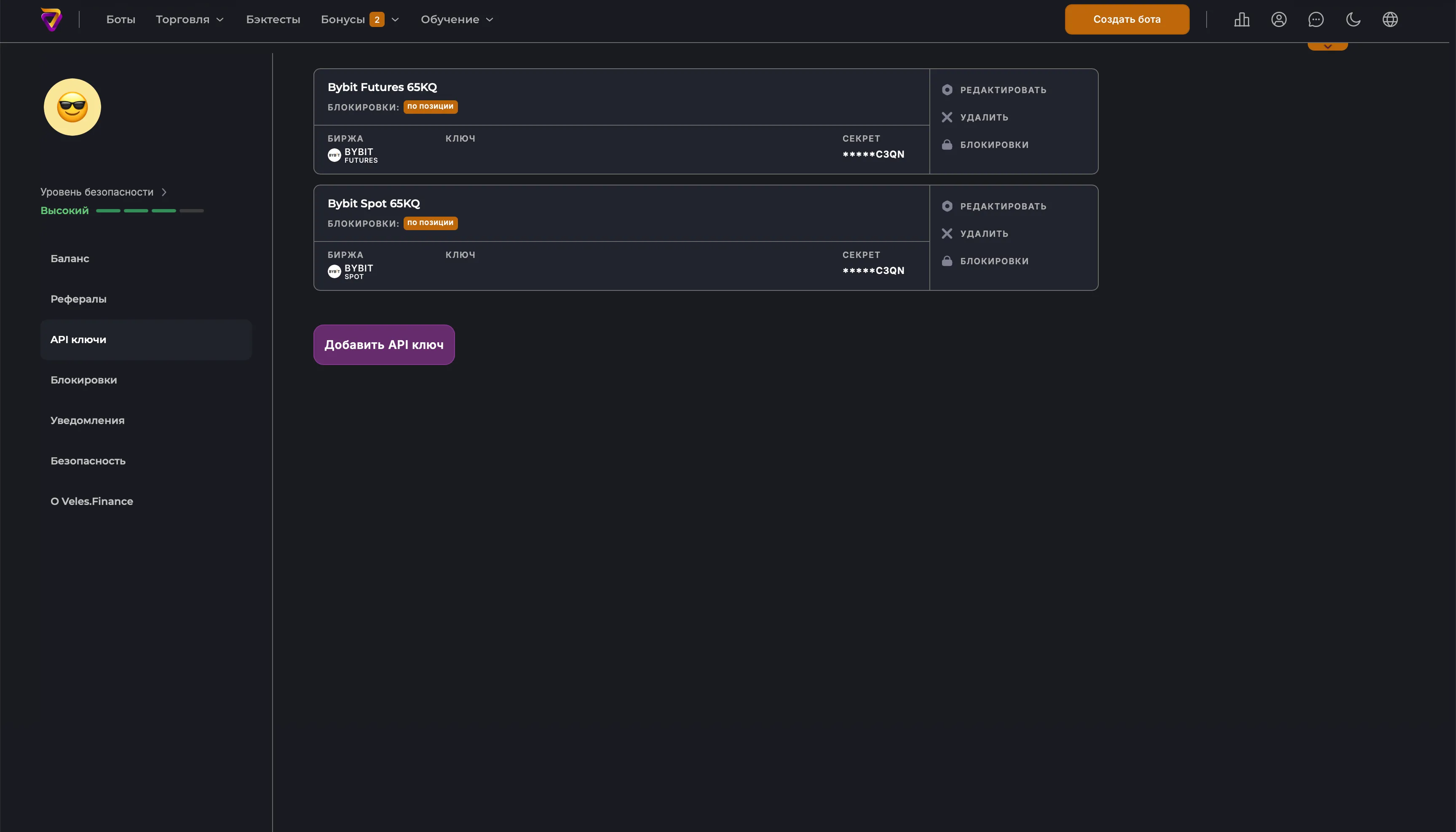The image size is (1456, 832).
Task: Select the по позиции badge on Bybit Futures
Action: (430, 107)
